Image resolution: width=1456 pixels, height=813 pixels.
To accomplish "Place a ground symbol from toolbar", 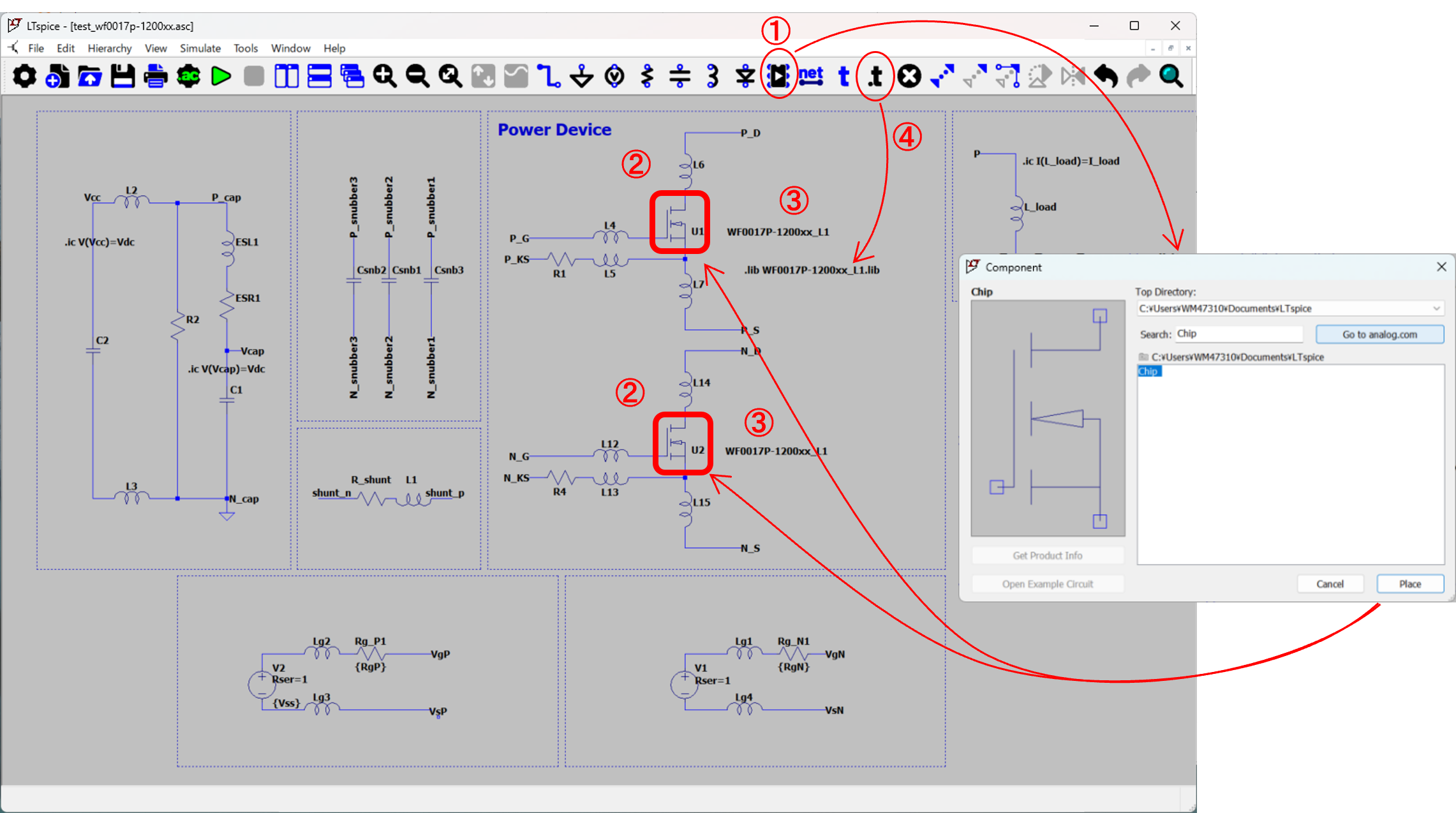I will 581,77.
